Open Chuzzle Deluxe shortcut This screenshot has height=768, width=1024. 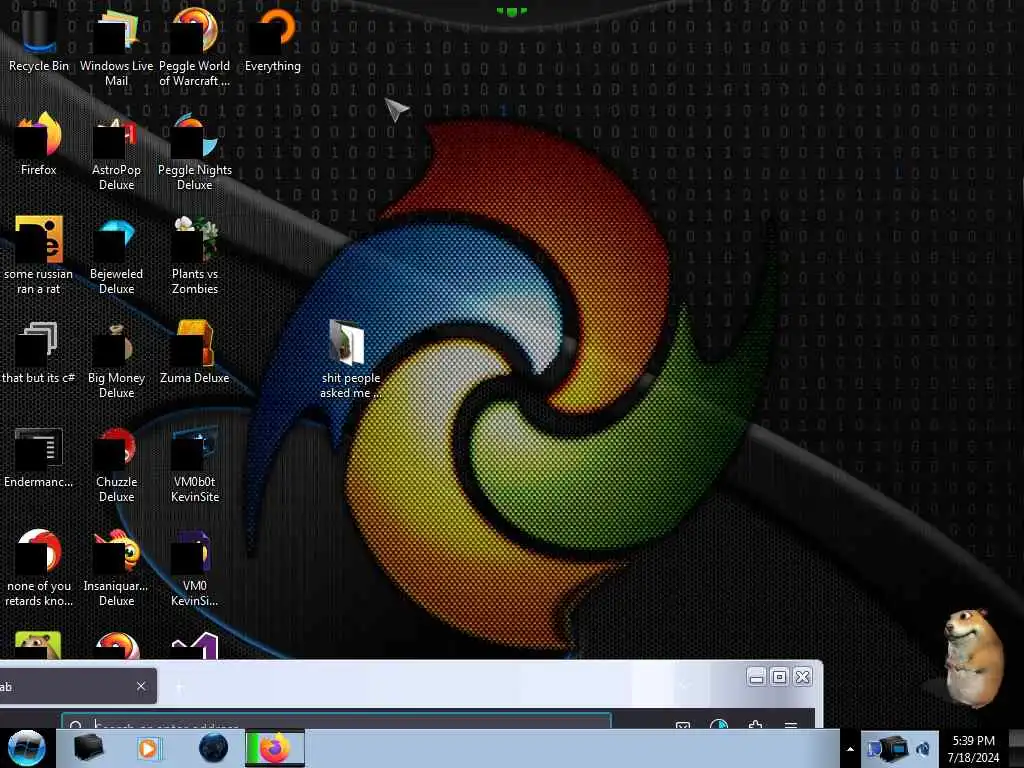point(116,465)
